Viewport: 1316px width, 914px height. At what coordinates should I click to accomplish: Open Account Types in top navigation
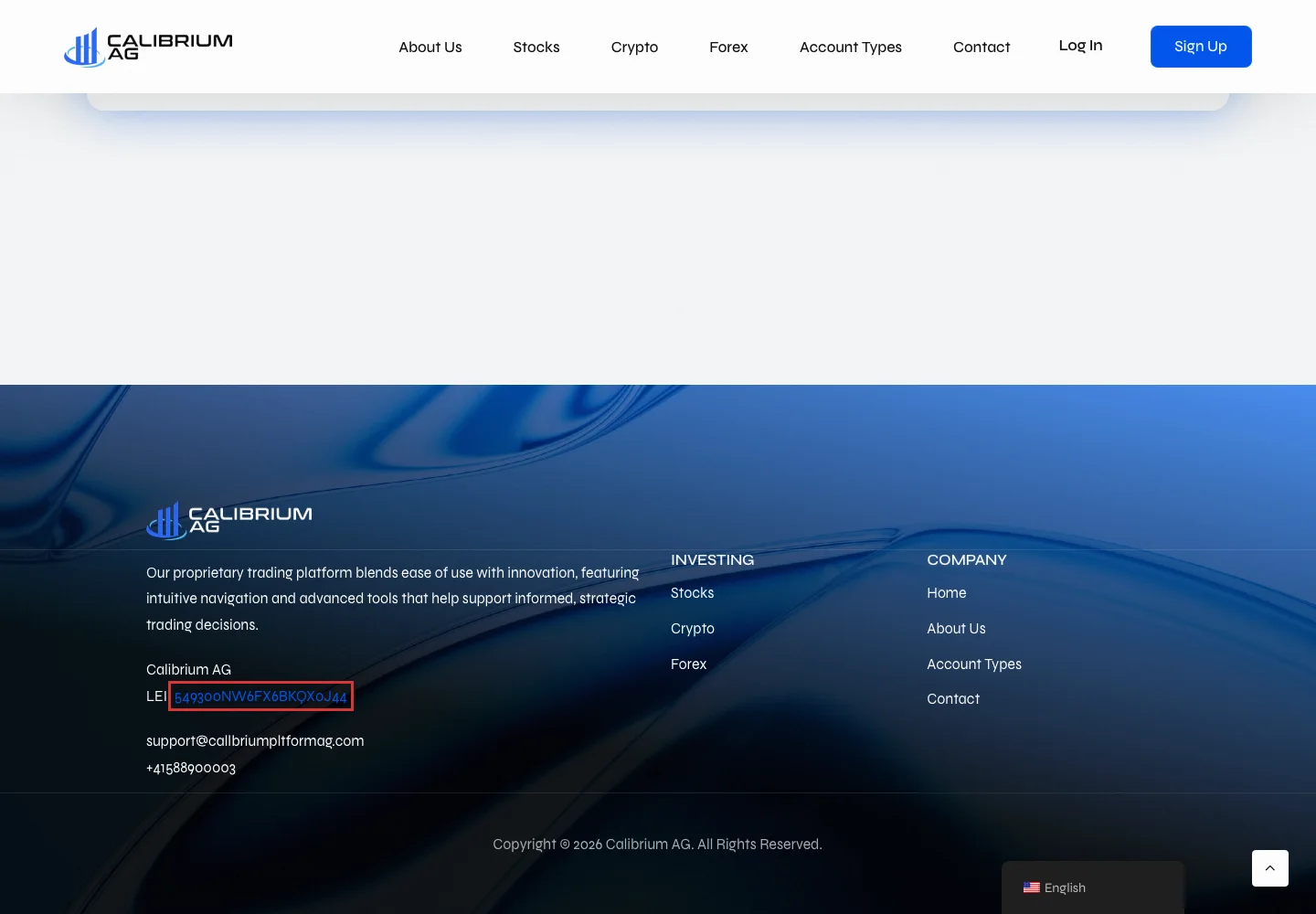point(851,47)
